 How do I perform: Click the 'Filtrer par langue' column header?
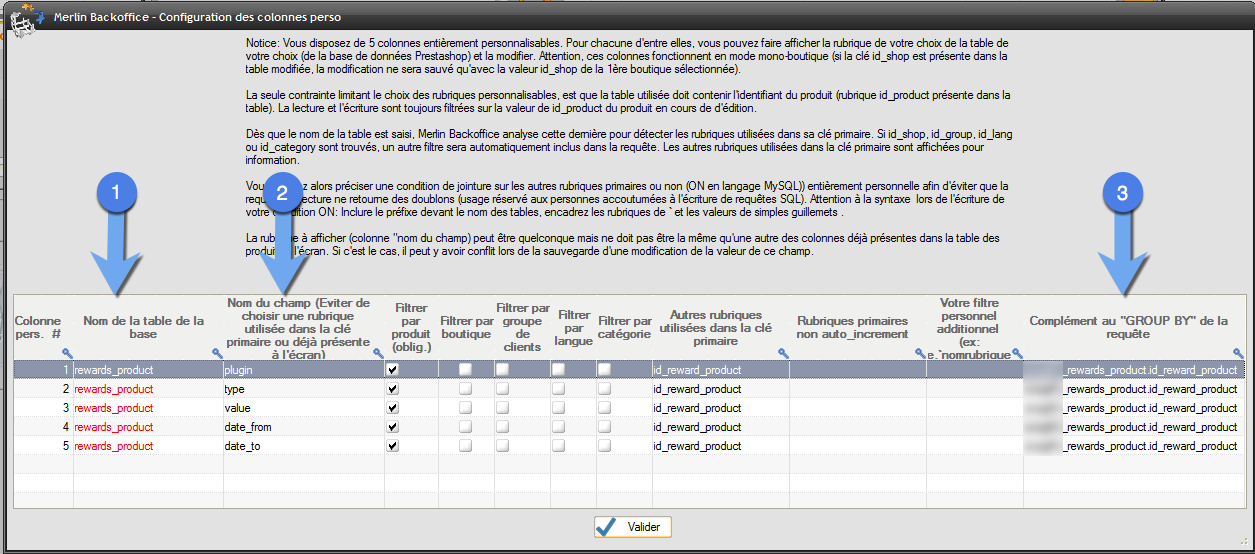574,325
